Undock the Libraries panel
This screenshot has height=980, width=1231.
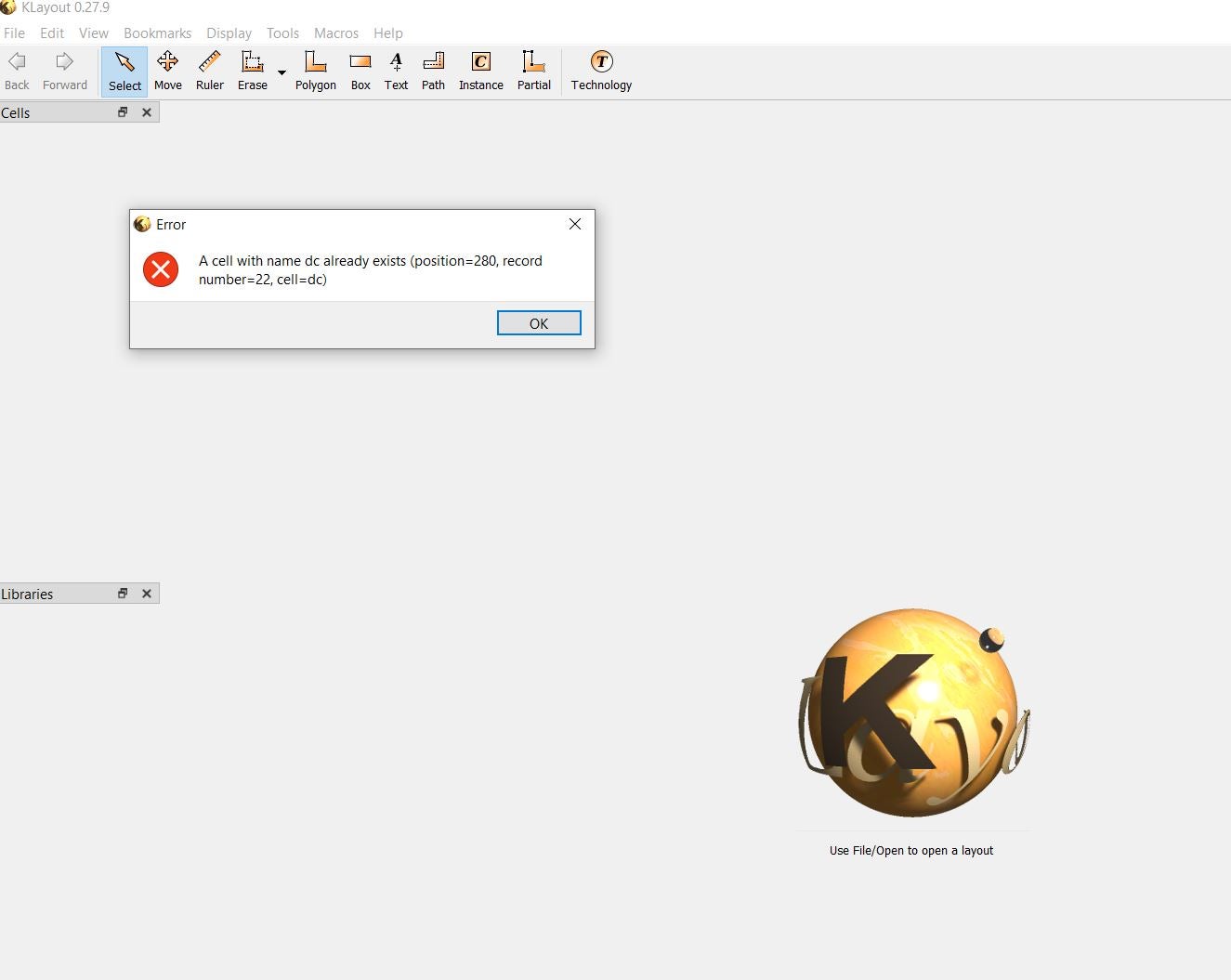coord(123,594)
